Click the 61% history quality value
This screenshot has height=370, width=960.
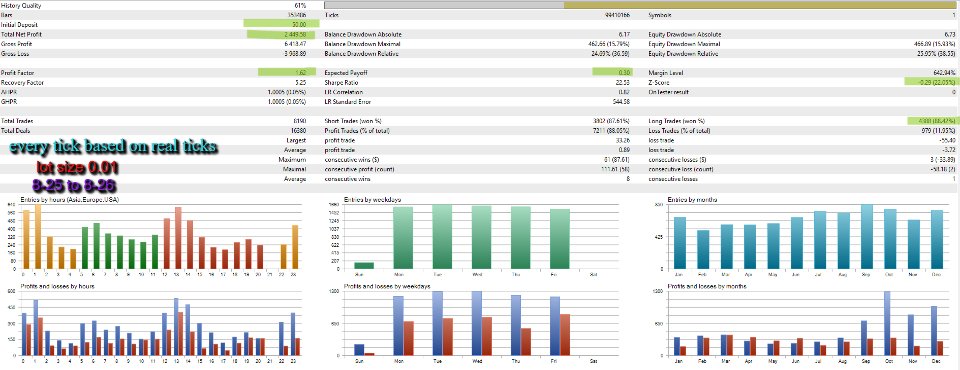[300, 6]
